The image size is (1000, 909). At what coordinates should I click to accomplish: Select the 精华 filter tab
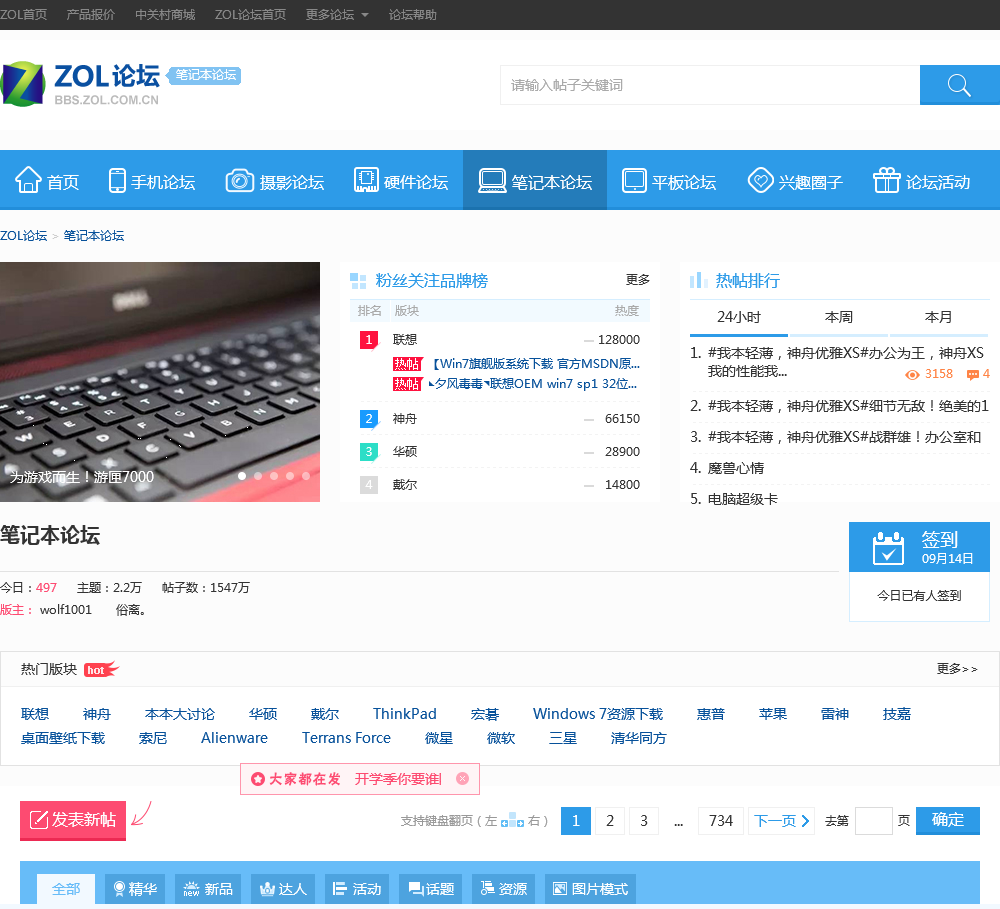click(x=135, y=889)
